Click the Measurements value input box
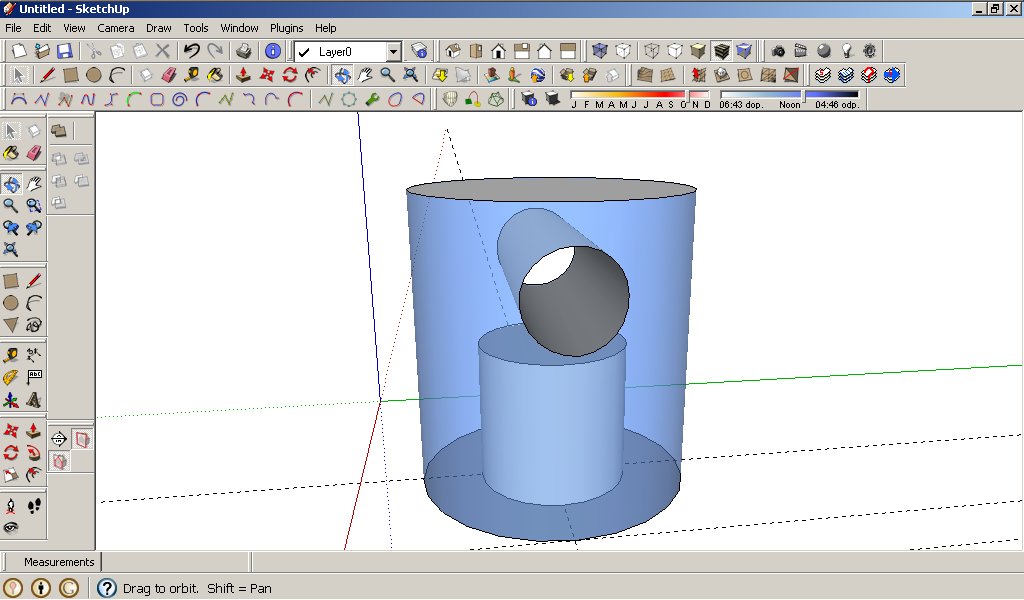Viewport: 1024px width, 600px height. click(x=175, y=562)
